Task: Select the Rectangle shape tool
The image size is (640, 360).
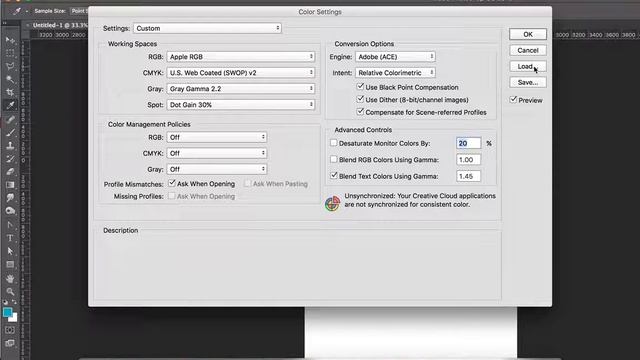Action: [x=10, y=264]
